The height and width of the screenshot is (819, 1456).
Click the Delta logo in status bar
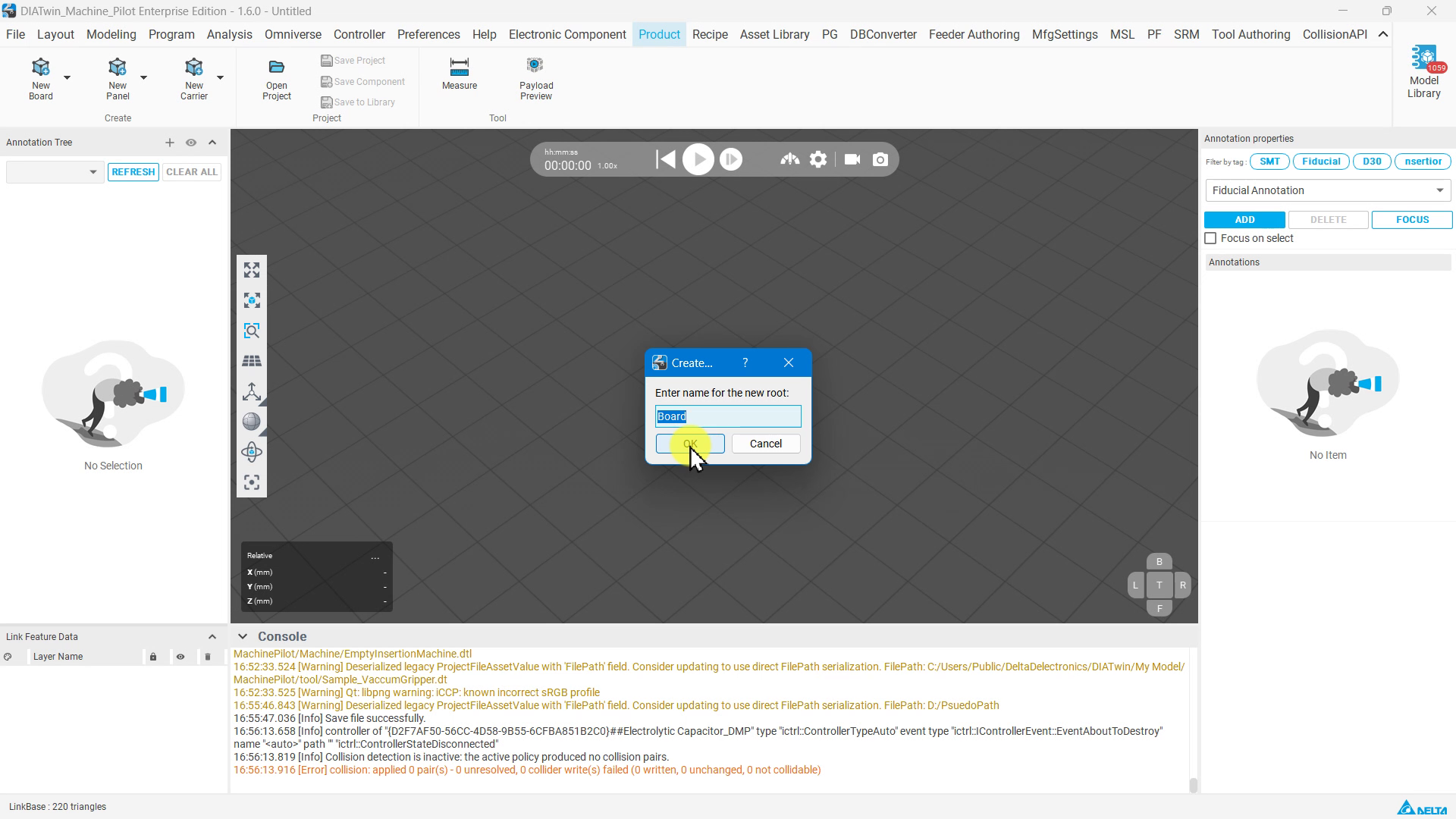1422,808
